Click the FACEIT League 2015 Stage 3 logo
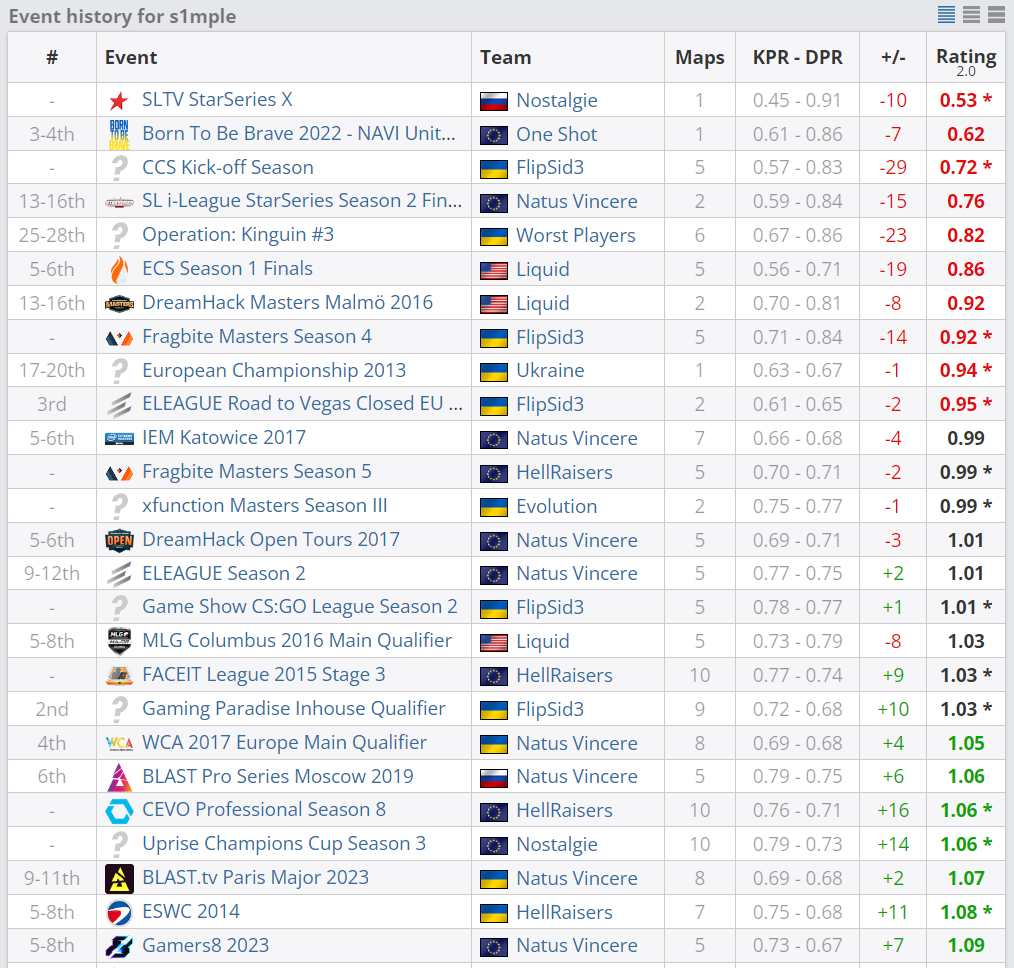Screen dimensions: 1014x968 point(119,675)
